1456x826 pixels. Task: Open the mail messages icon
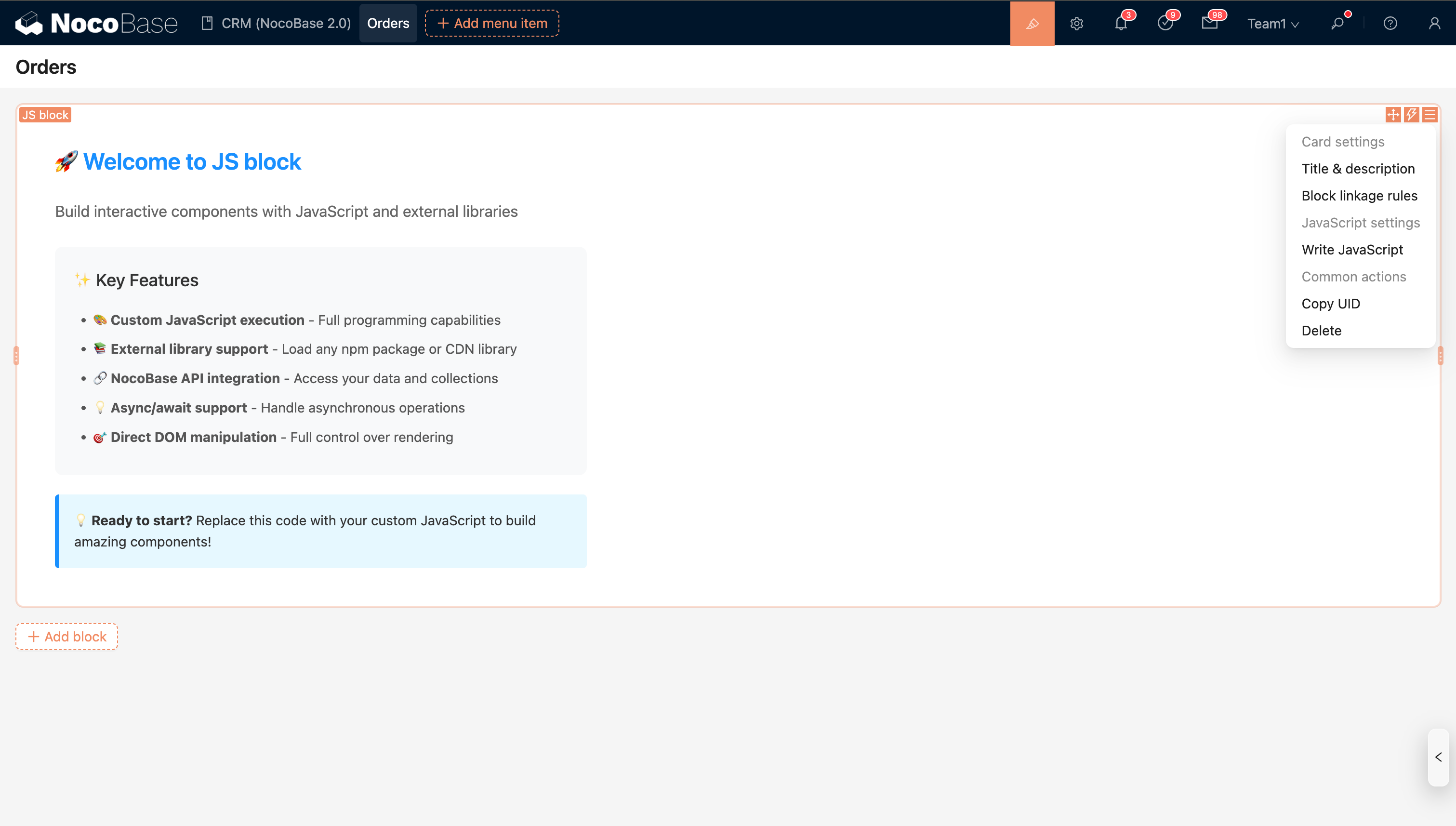(1209, 23)
